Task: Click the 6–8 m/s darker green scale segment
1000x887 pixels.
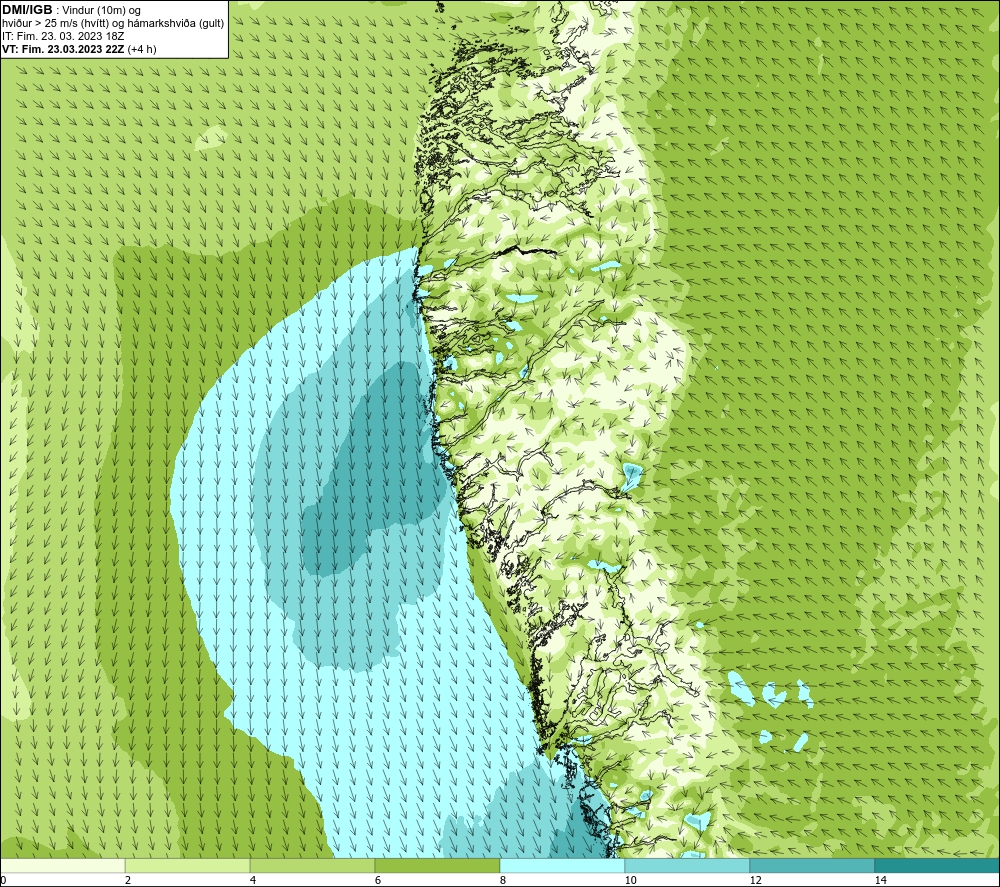Action: click(438, 866)
